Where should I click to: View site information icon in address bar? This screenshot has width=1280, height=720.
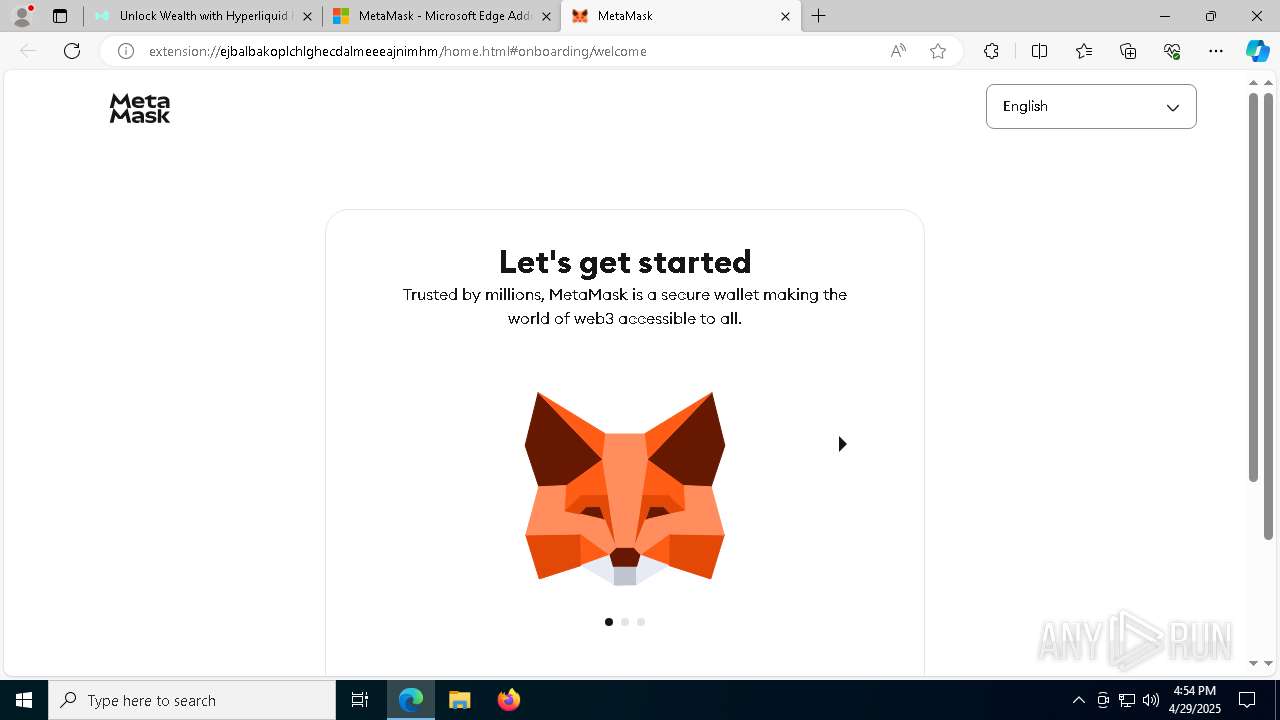coord(126,51)
